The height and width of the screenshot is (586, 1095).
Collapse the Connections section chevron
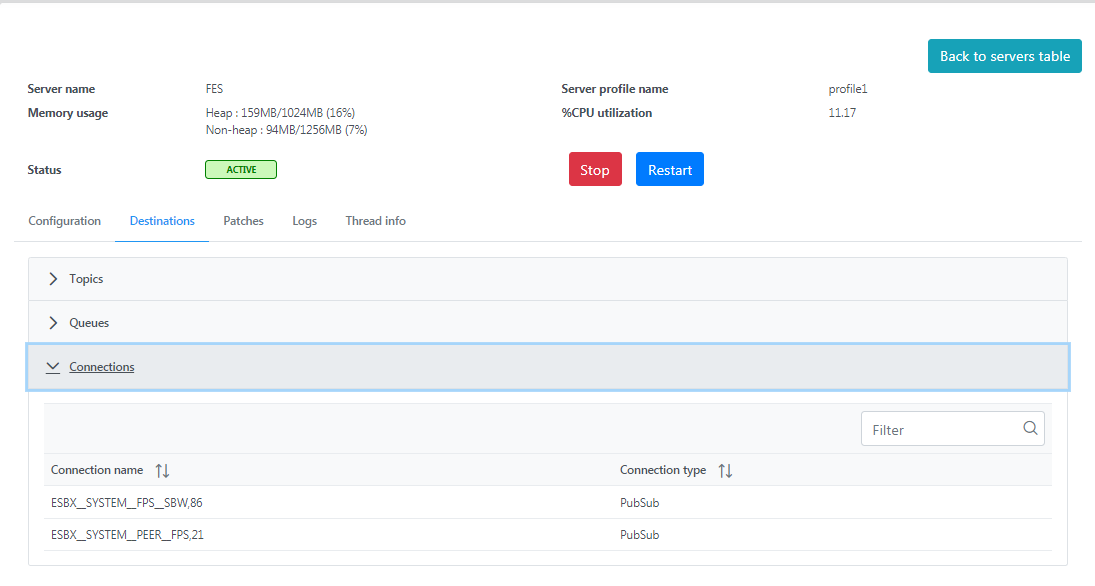53,367
